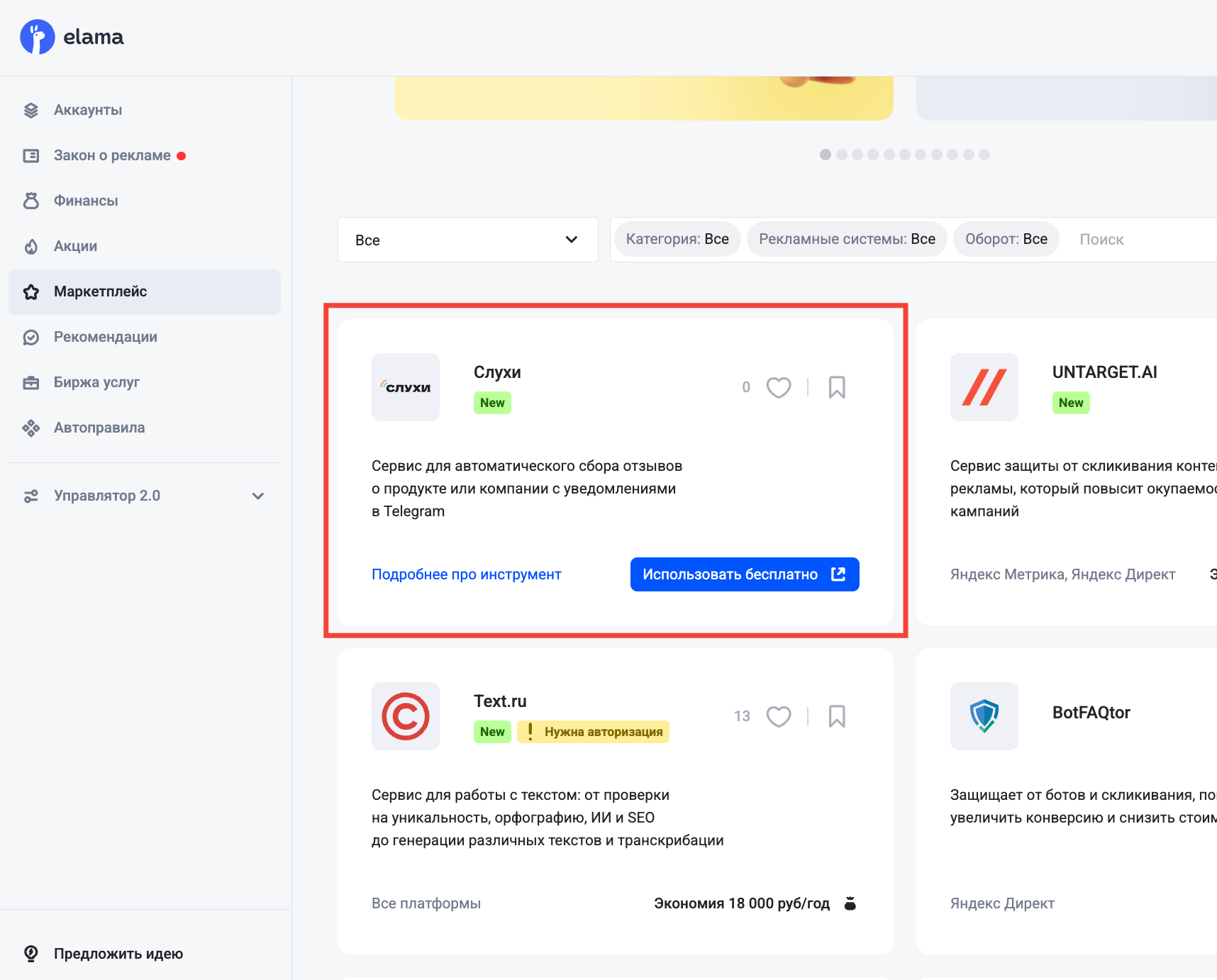Open the UNTARGET.AI logo thumbnail
This screenshot has height=980, width=1217.
984,387
